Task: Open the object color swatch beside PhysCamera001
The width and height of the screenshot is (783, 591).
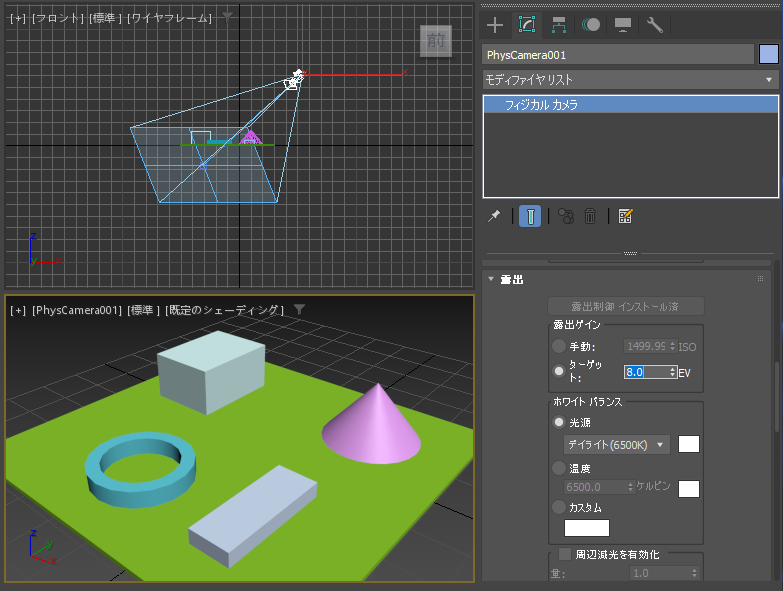Action: [x=769, y=54]
